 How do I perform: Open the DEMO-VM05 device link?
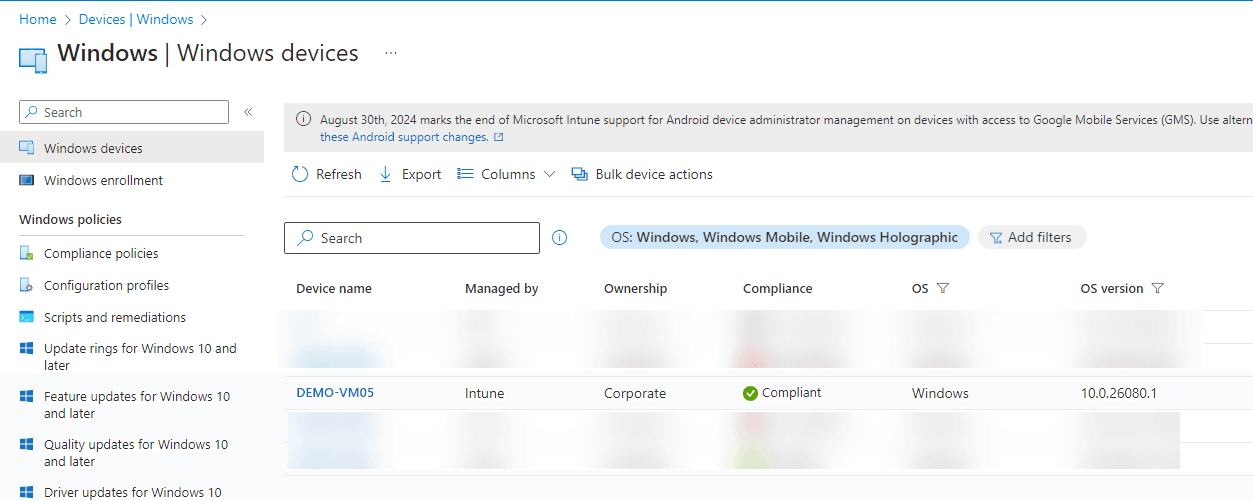335,393
